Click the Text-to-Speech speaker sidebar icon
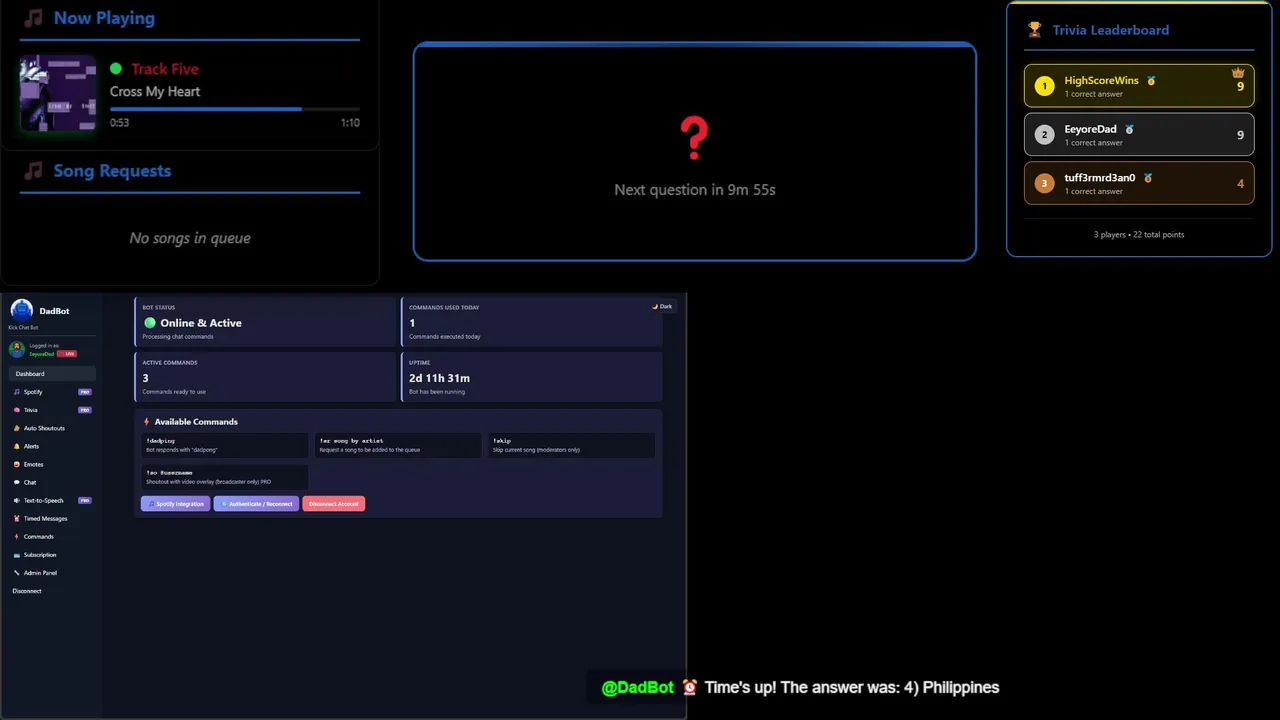 pyautogui.click(x=16, y=500)
